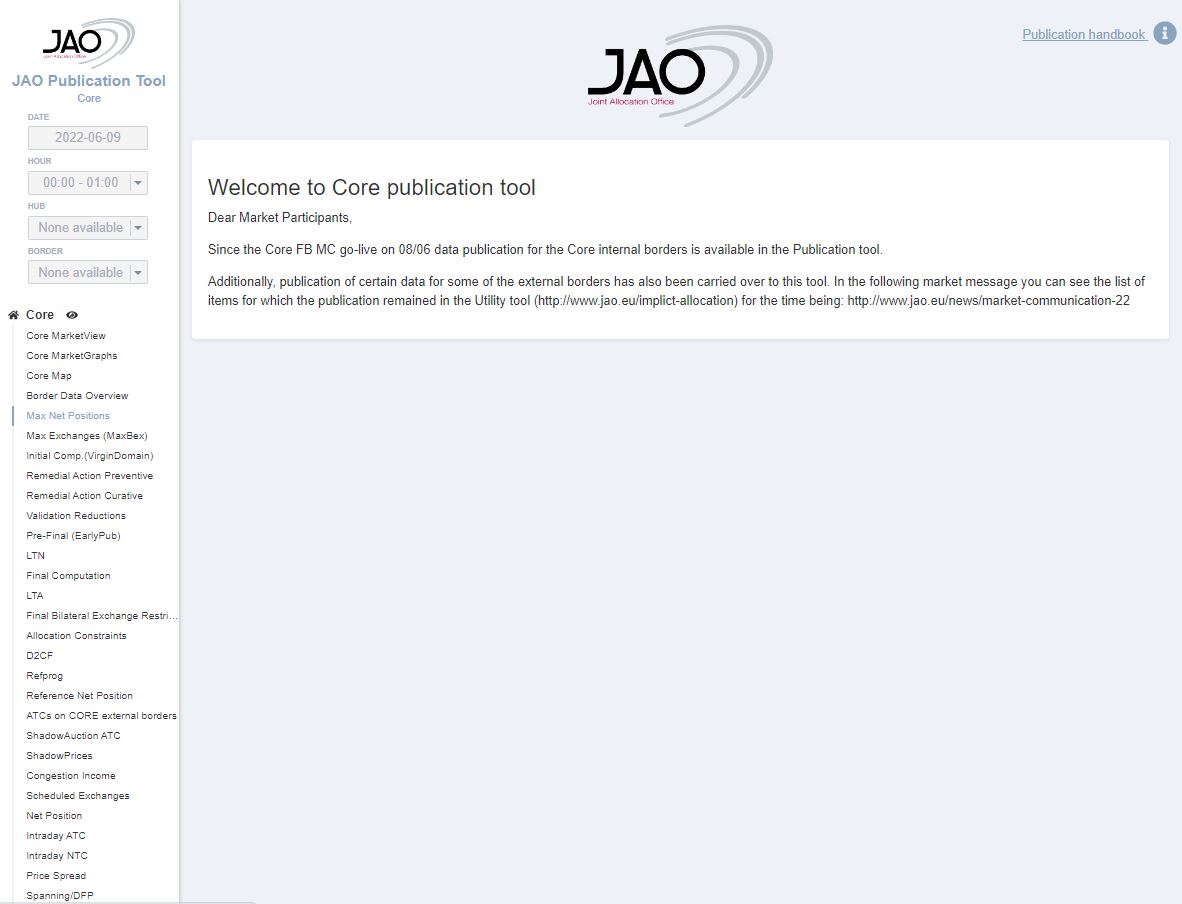The height and width of the screenshot is (904, 1182).
Task: Open the Border dropdown arrow
Action: coord(138,272)
